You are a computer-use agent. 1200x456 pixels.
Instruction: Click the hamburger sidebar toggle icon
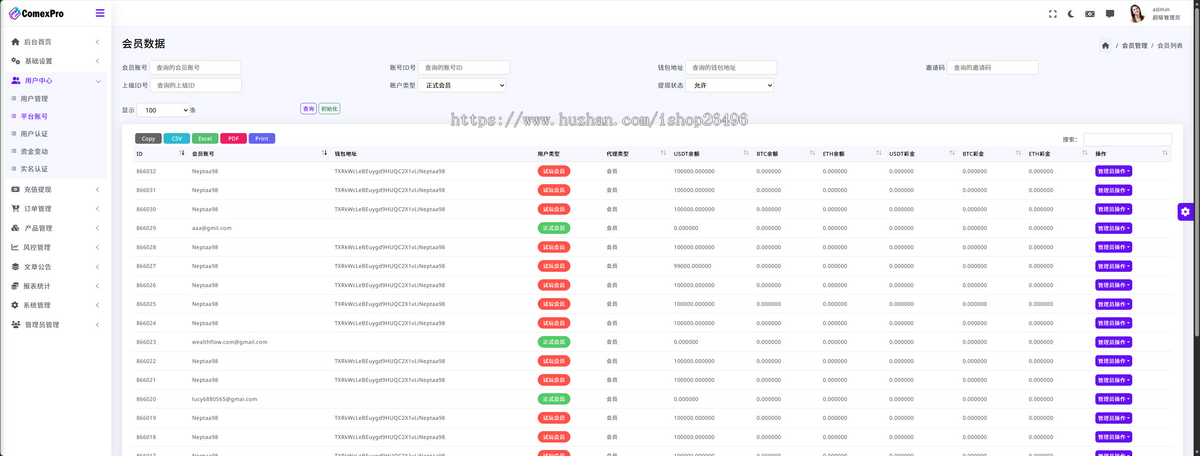click(100, 13)
